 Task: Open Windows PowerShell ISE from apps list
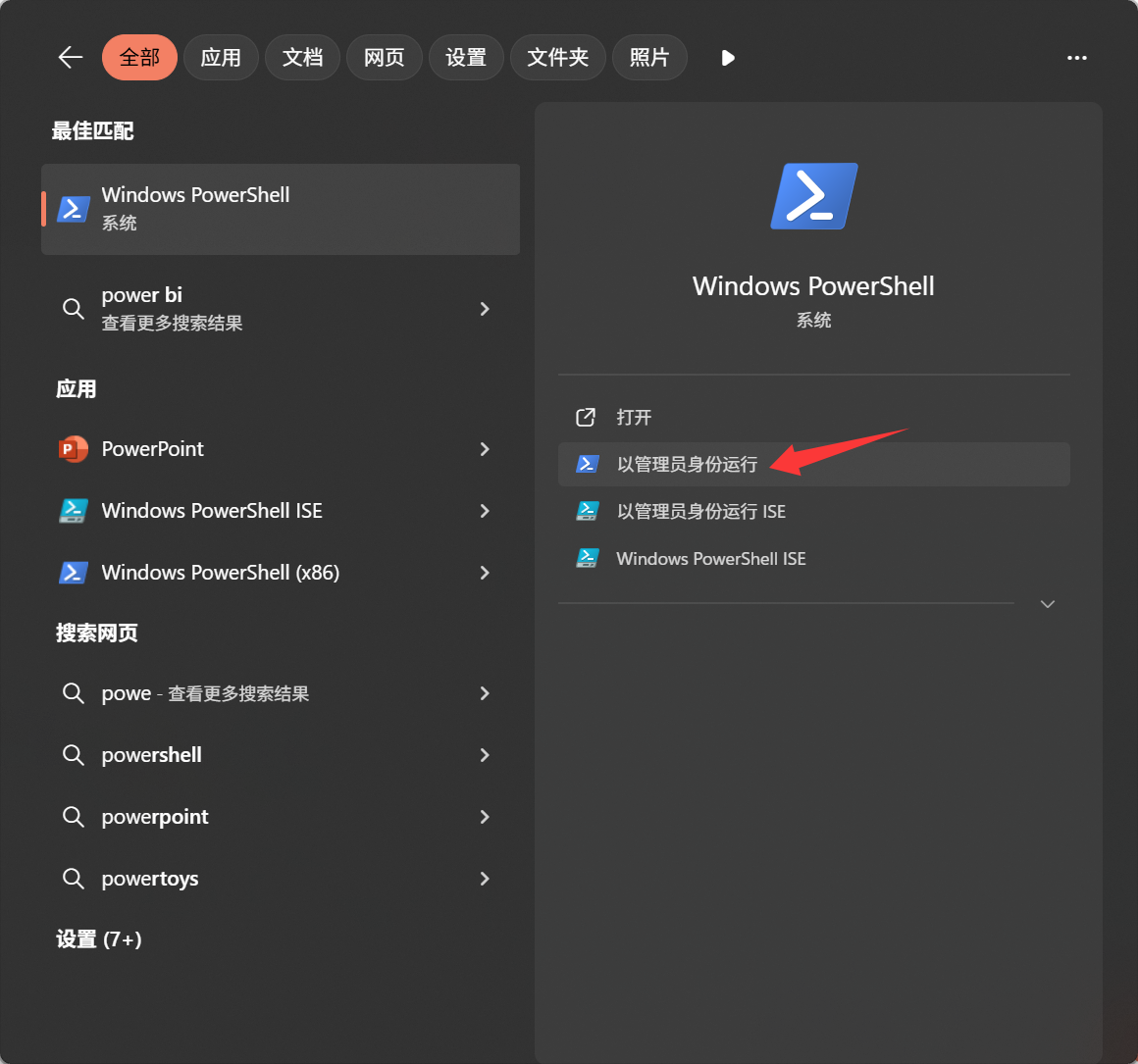tap(281, 511)
